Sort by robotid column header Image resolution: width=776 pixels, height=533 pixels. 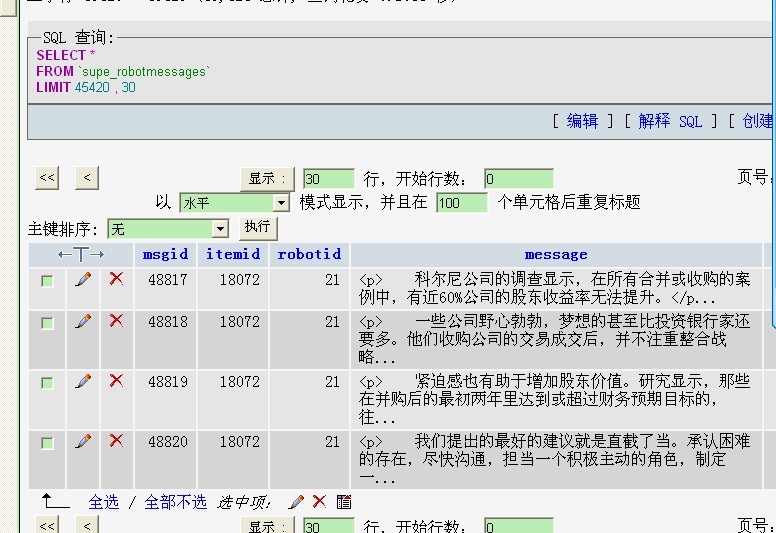(x=309, y=254)
